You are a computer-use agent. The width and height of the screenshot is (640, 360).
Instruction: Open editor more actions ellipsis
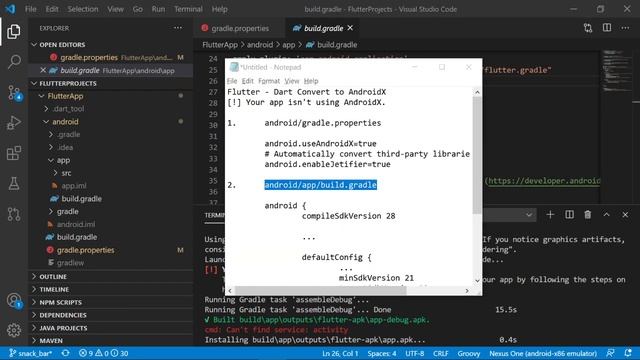[x=625, y=28]
